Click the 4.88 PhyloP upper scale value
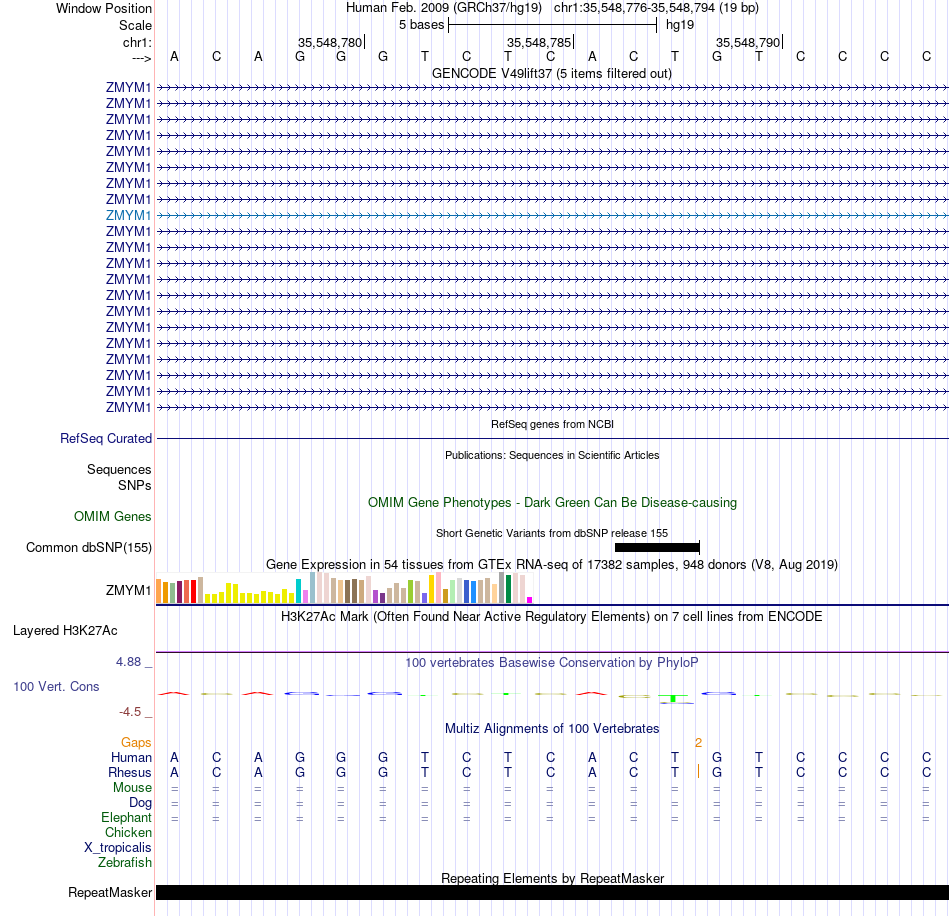Screen dimensions: 950x916 tap(128, 662)
